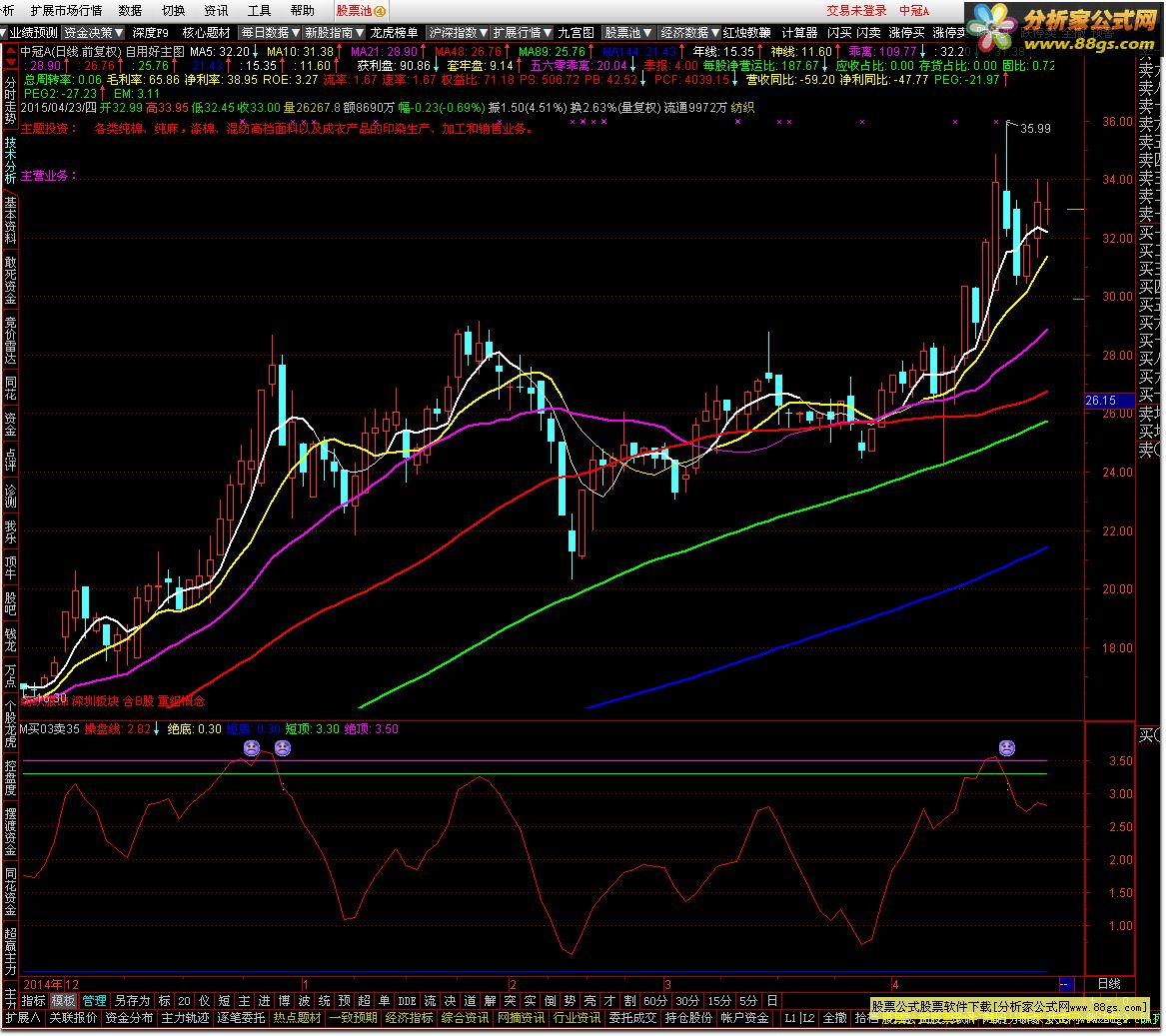Expand the 资金决策 dropdown
This screenshot has height=1036, width=1166.
[x=93, y=33]
